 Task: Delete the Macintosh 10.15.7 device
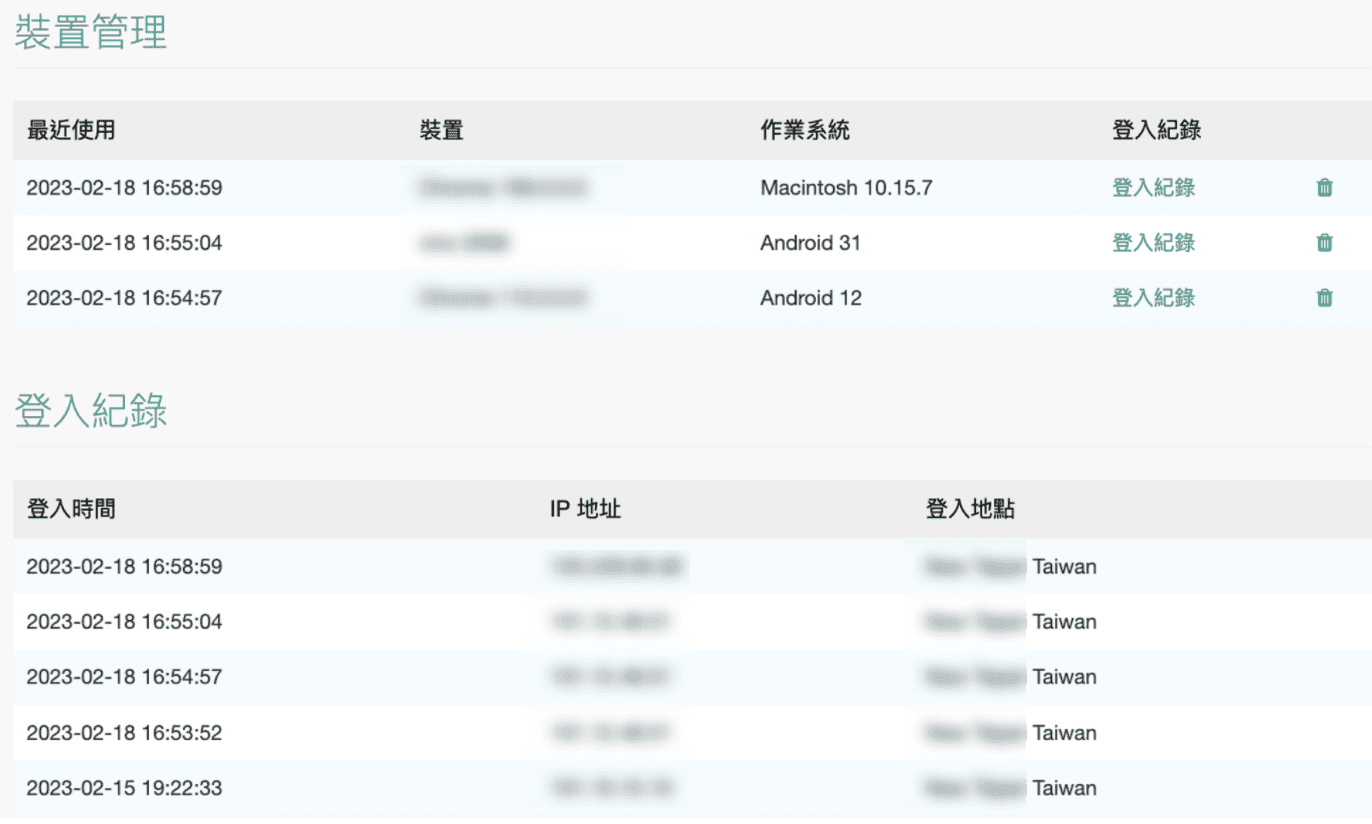[1324, 187]
